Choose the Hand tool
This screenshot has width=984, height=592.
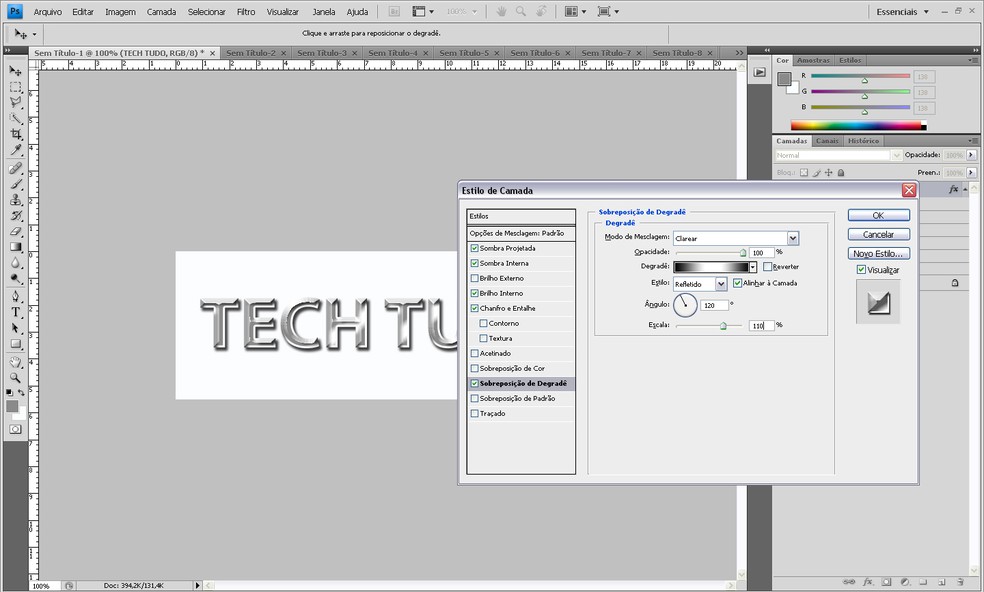[x=15, y=361]
